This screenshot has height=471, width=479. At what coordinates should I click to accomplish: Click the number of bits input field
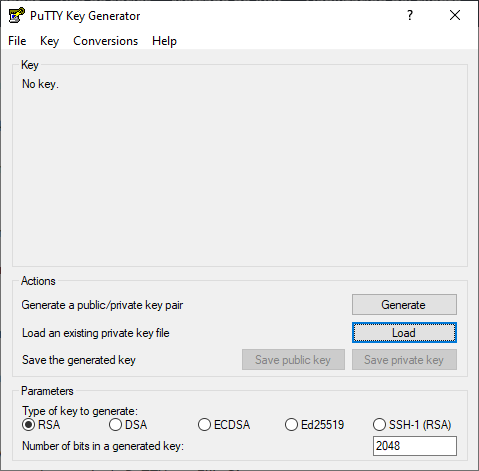click(x=415, y=446)
